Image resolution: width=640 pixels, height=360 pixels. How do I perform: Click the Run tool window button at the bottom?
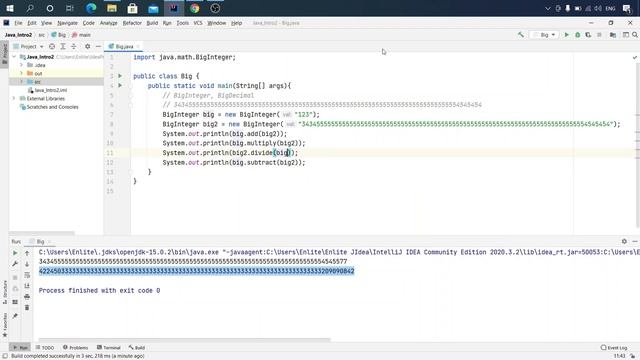coord(20,348)
